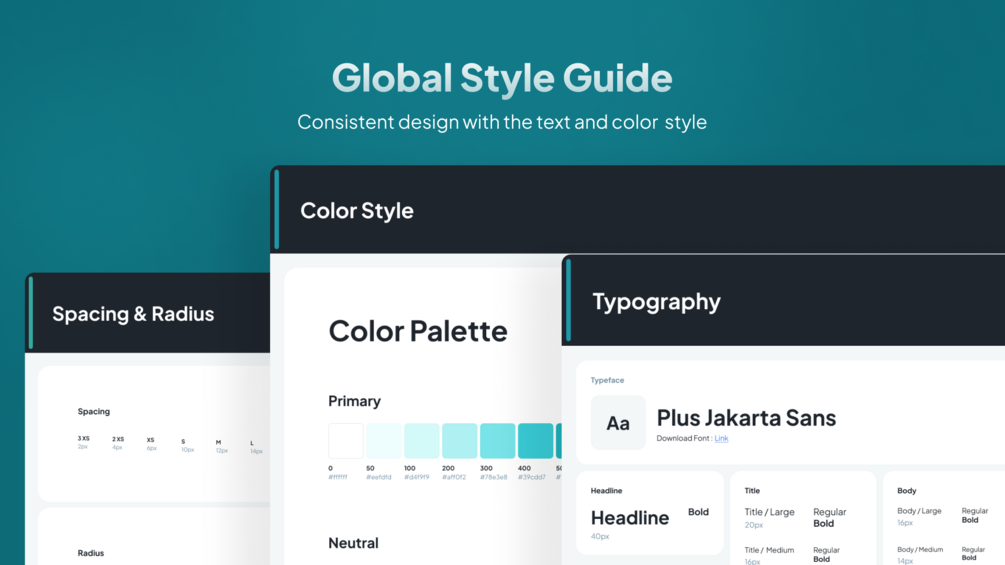Click the Radius section label
This screenshot has height=565, width=1005.
click(x=90, y=553)
